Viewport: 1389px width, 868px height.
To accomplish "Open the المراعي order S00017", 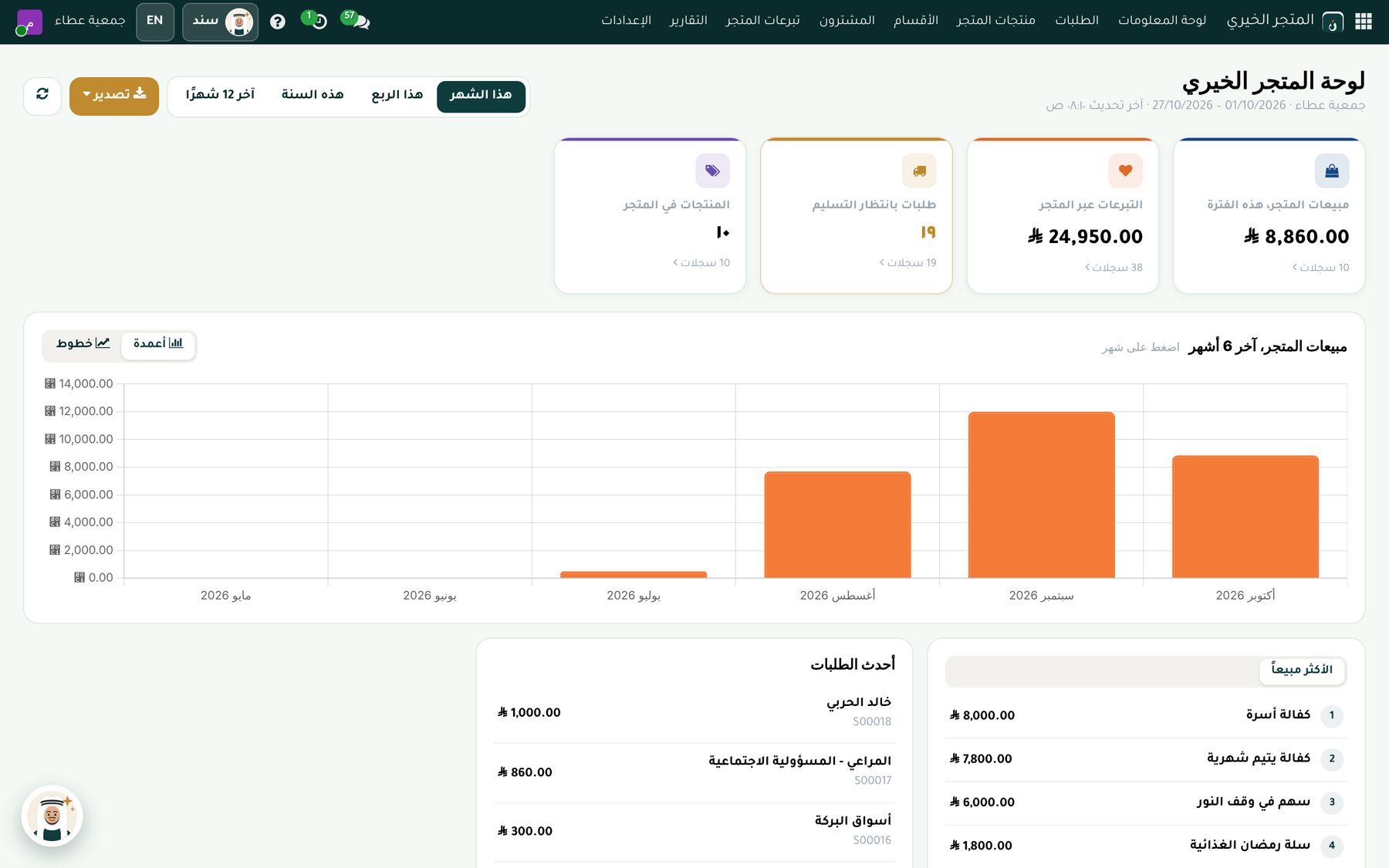I will [x=694, y=772].
